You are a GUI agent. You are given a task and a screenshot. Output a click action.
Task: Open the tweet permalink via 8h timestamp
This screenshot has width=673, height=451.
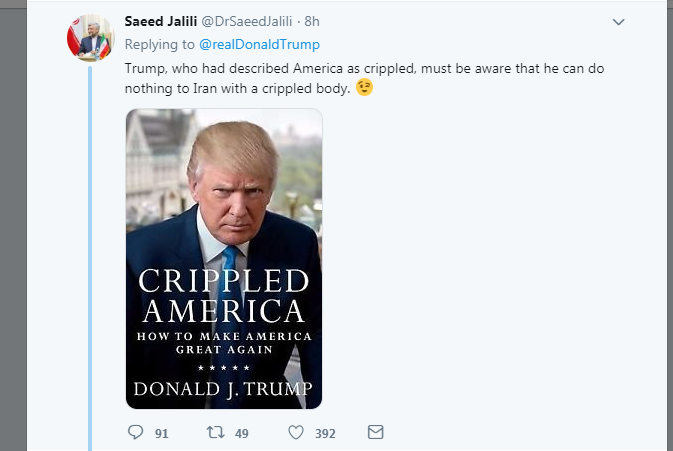click(x=312, y=21)
